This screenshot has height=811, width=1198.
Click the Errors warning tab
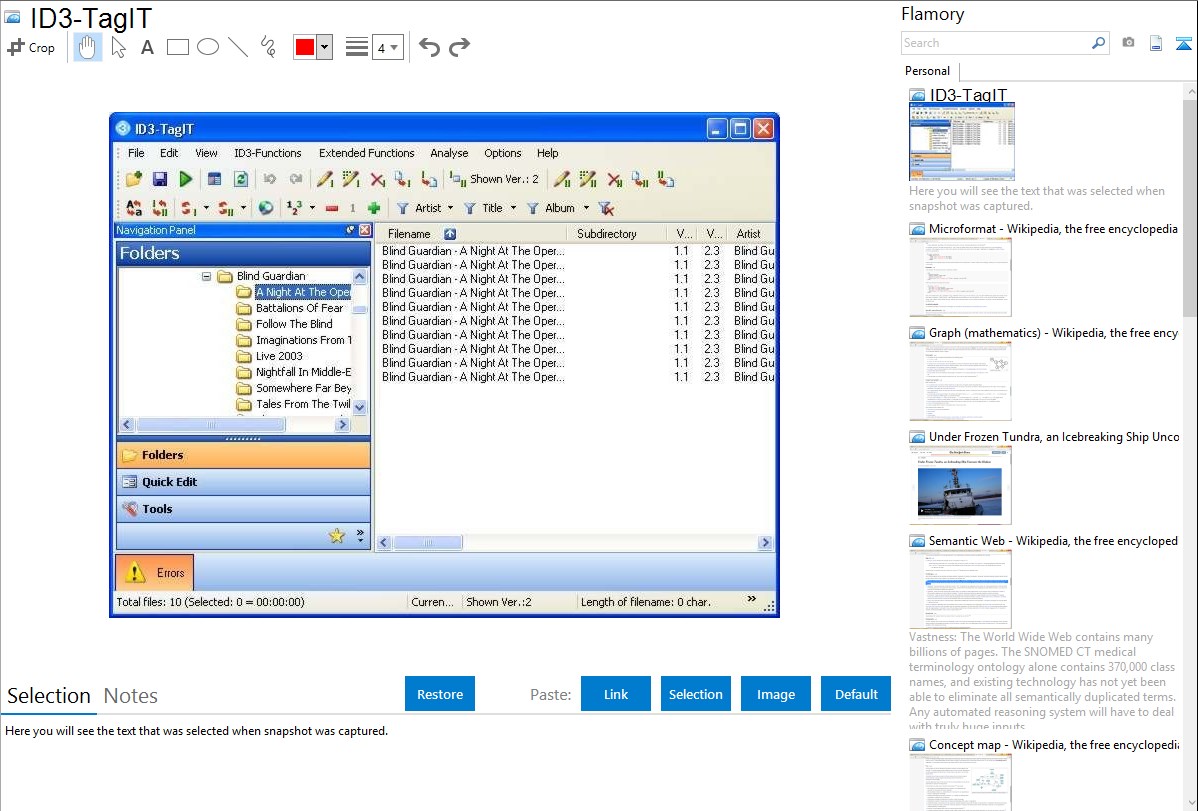(155, 573)
